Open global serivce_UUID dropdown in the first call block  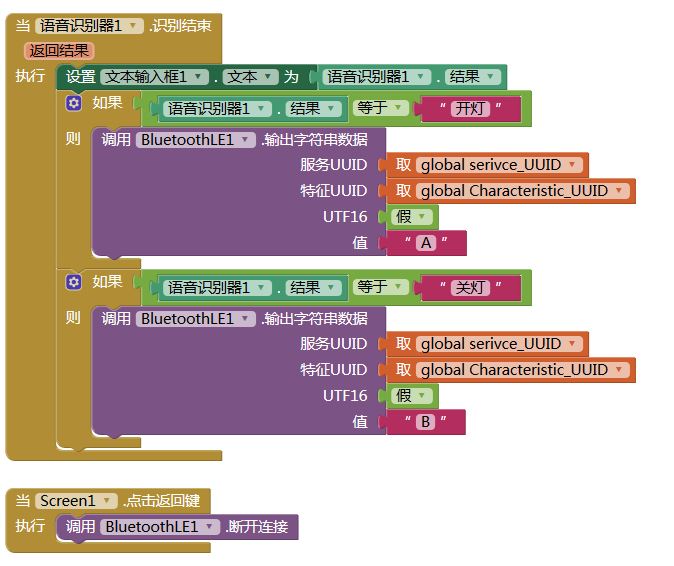click(x=571, y=165)
